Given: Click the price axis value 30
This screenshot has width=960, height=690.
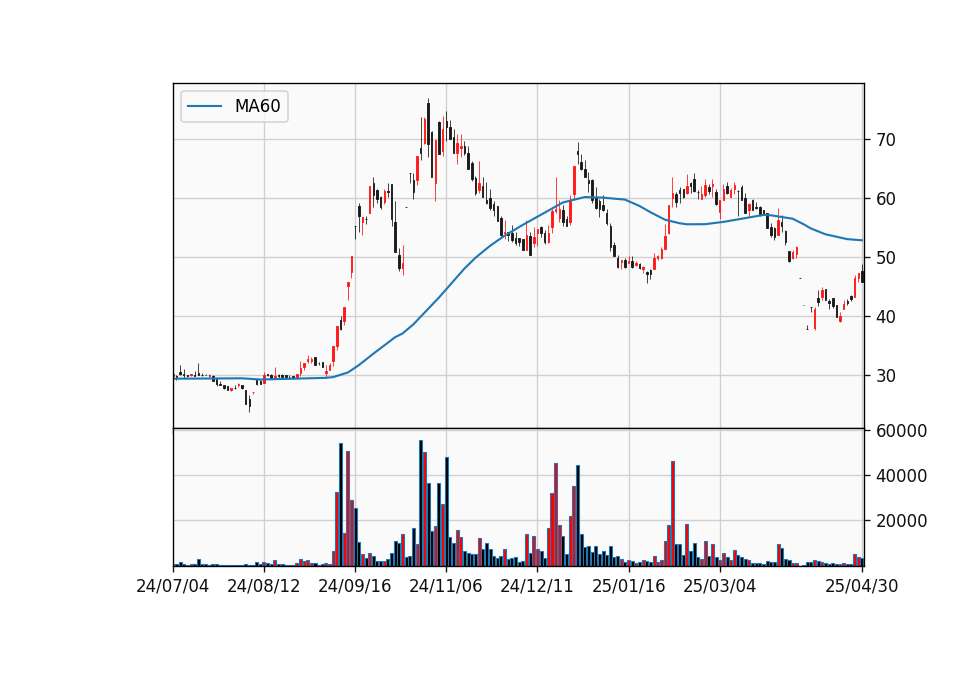Looking at the screenshot, I should click(886, 376).
